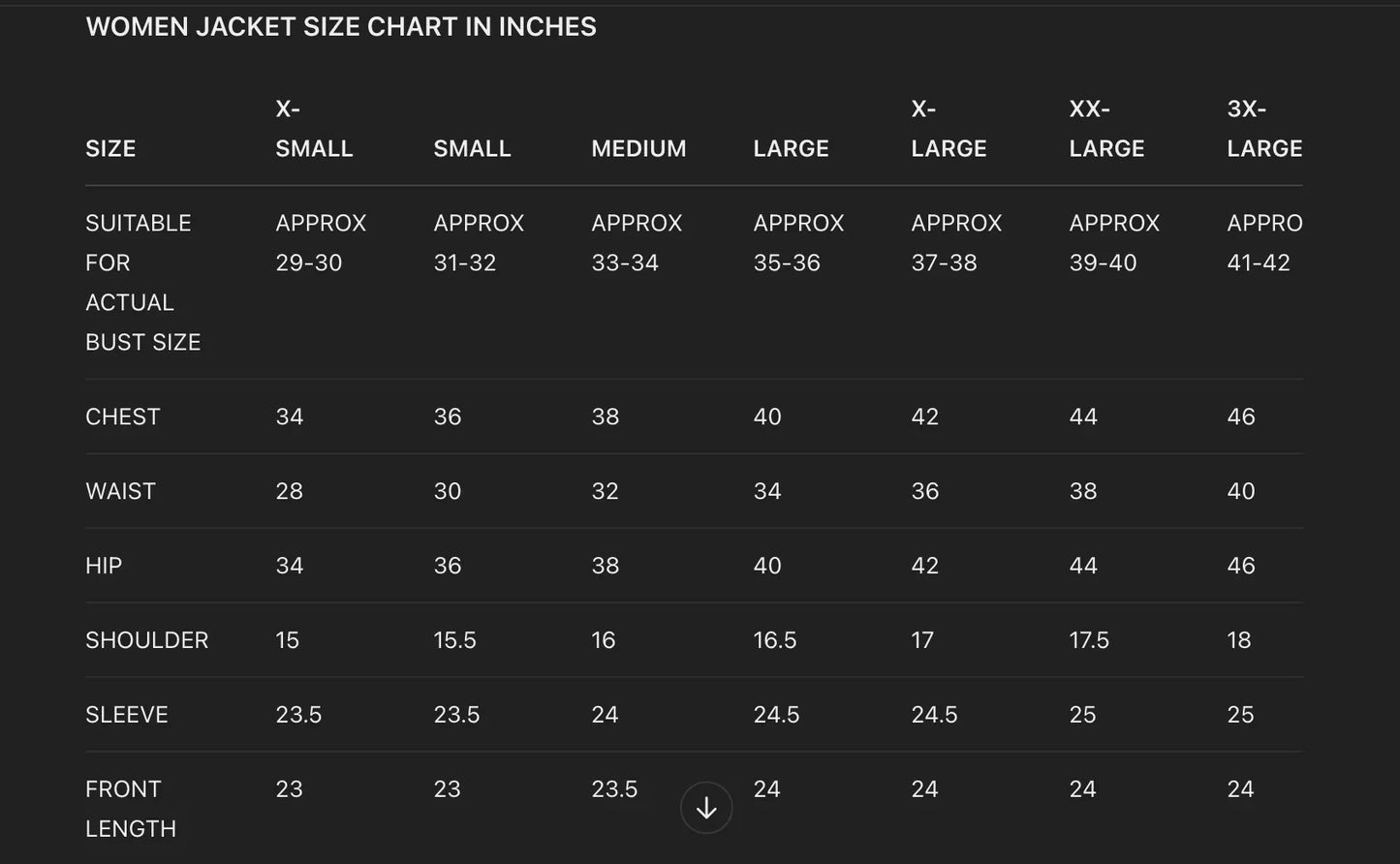Click the SIZE header label
The height and width of the screenshot is (864, 1400).
(x=110, y=148)
